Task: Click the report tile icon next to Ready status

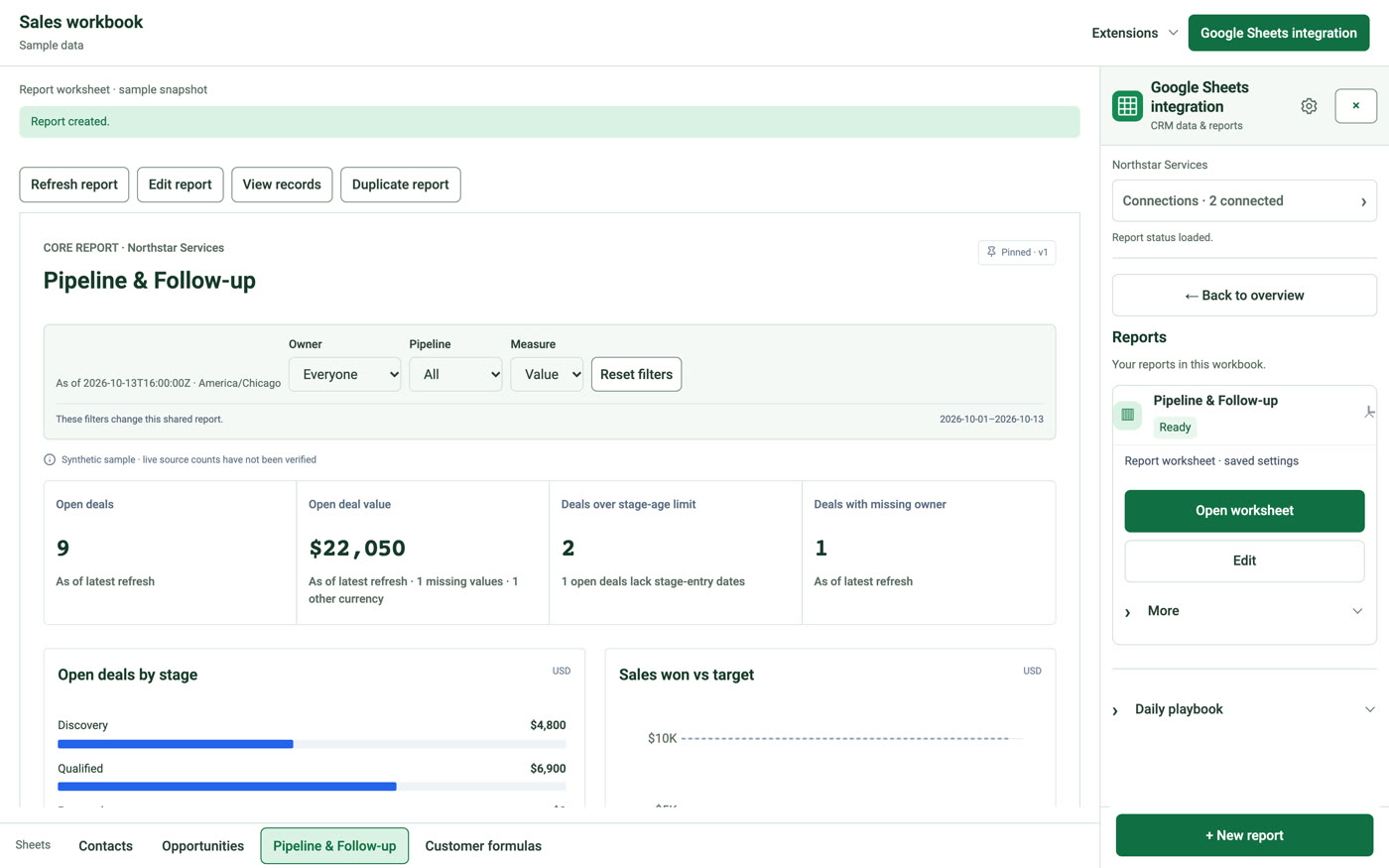Action: tap(1128, 415)
